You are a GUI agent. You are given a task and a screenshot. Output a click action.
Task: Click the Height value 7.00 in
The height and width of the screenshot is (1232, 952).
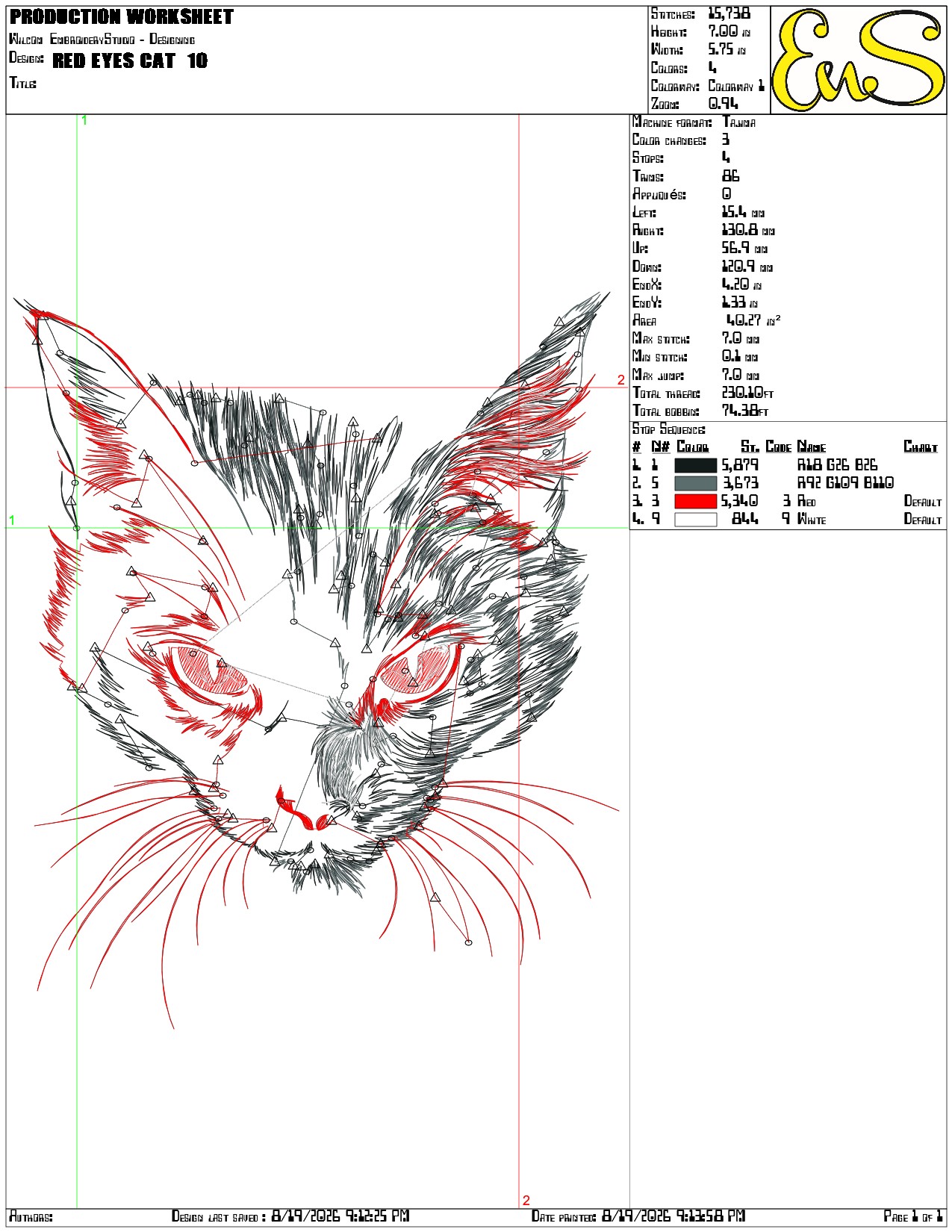click(729, 31)
